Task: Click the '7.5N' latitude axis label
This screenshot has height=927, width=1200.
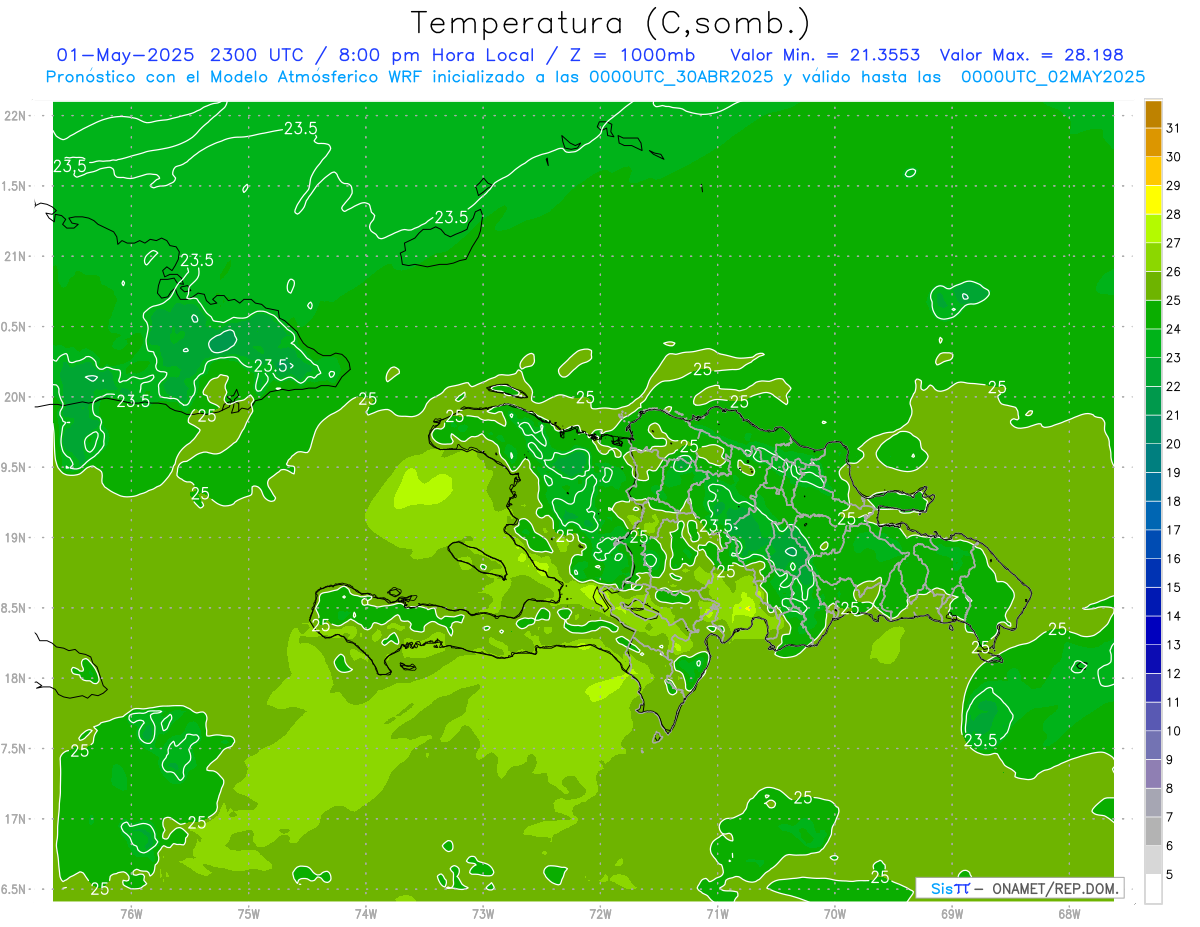Action: pos(14,749)
